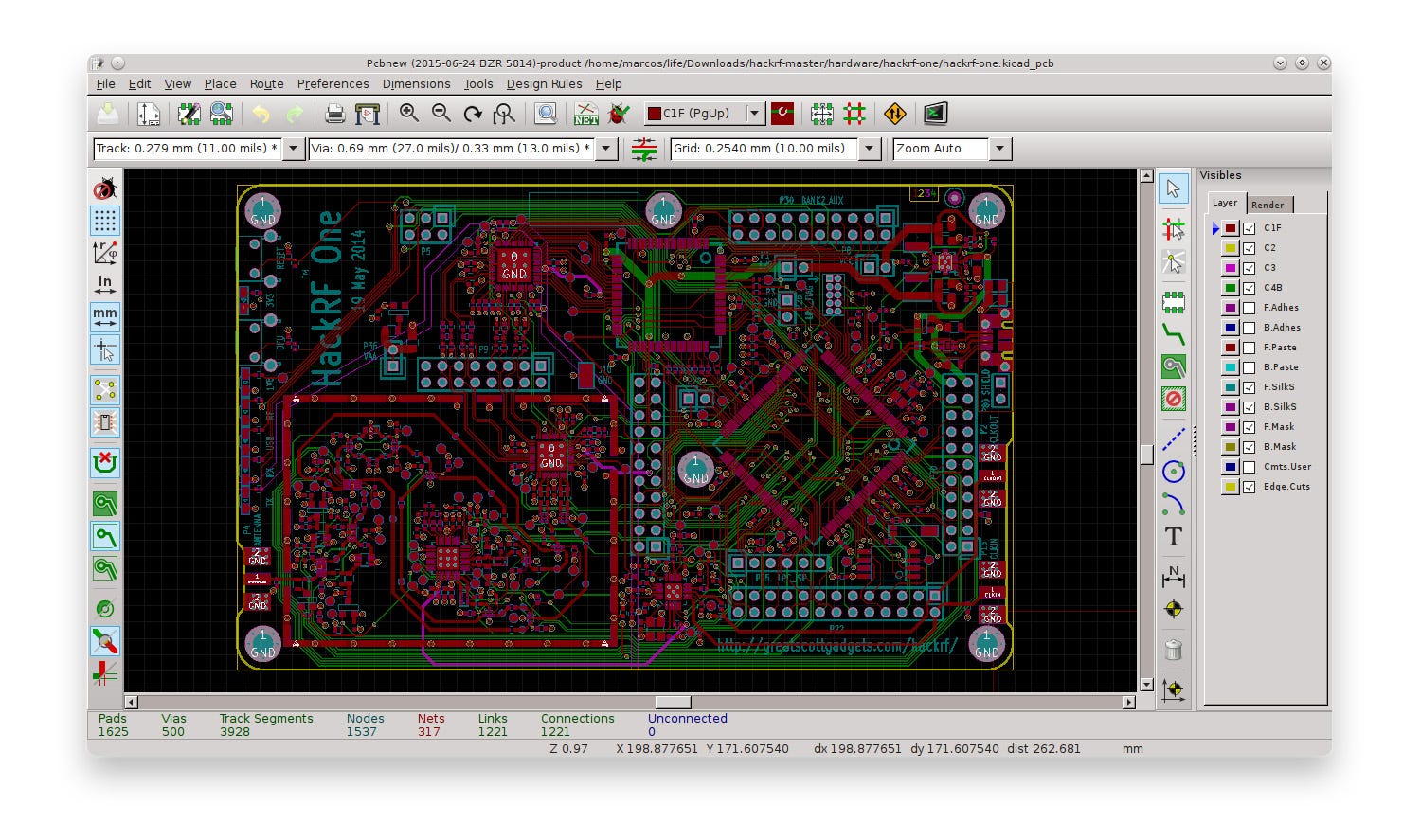
Task: Enable Cmts.User layer checkbox
Action: point(1250,467)
